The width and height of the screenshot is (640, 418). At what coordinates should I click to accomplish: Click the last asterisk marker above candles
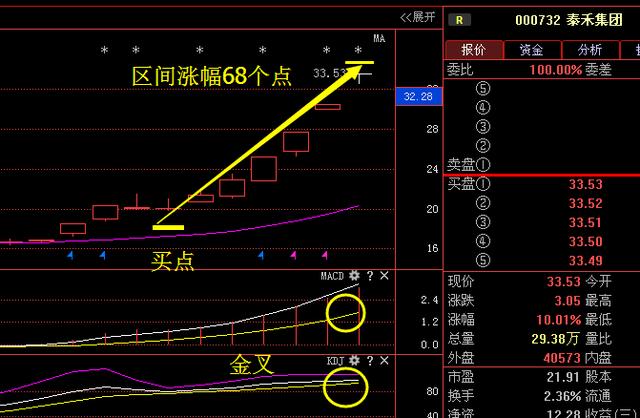(358, 51)
